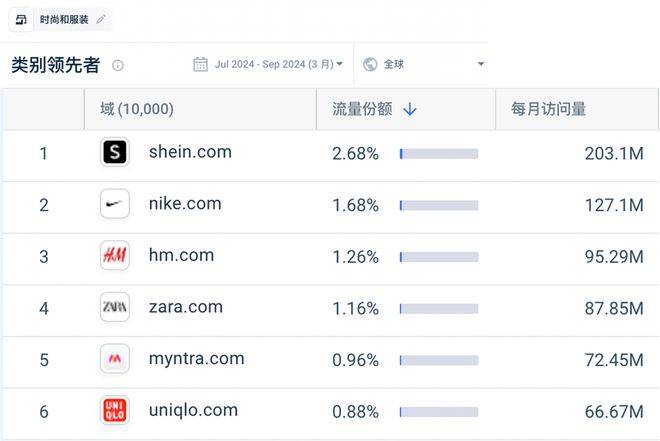Screen dimensions: 660x441
Task: Click the Zara logo icon
Action: click(115, 307)
